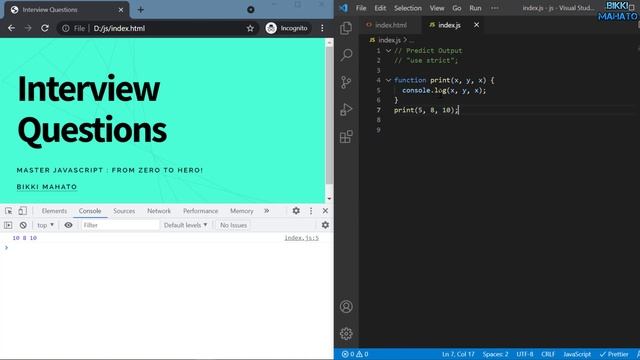Reload the page in Chrome
This screenshot has width=640, height=360.
click(x=44, y=28)
